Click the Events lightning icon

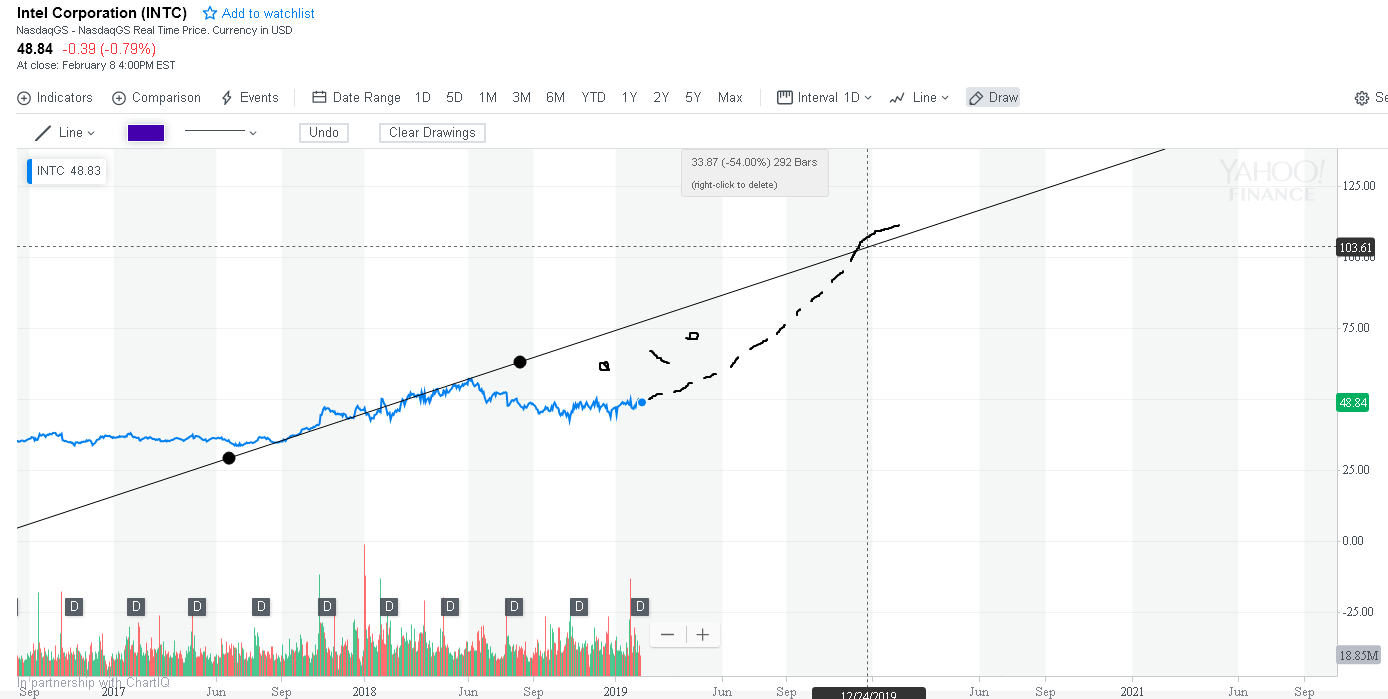pyautogui.click(x=228, y=97)
